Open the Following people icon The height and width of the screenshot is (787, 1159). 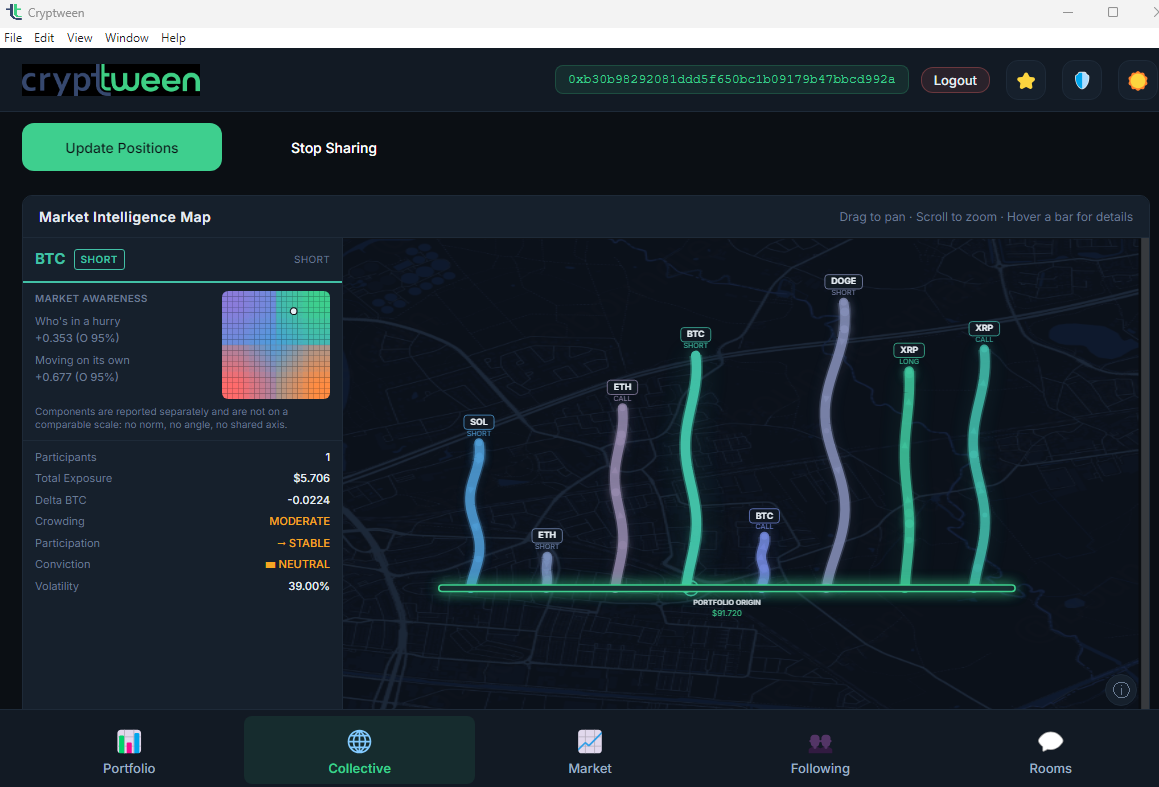point(820,742)
